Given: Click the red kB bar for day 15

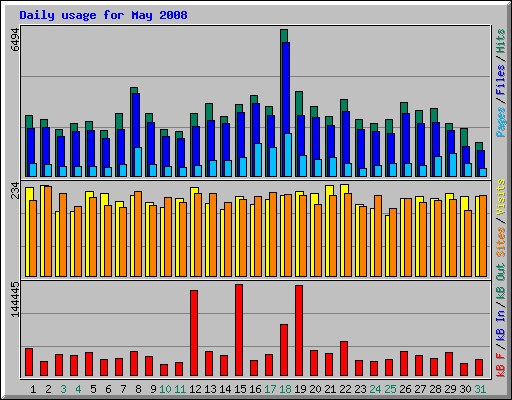Looking at the screenshot, I should 239,330.
